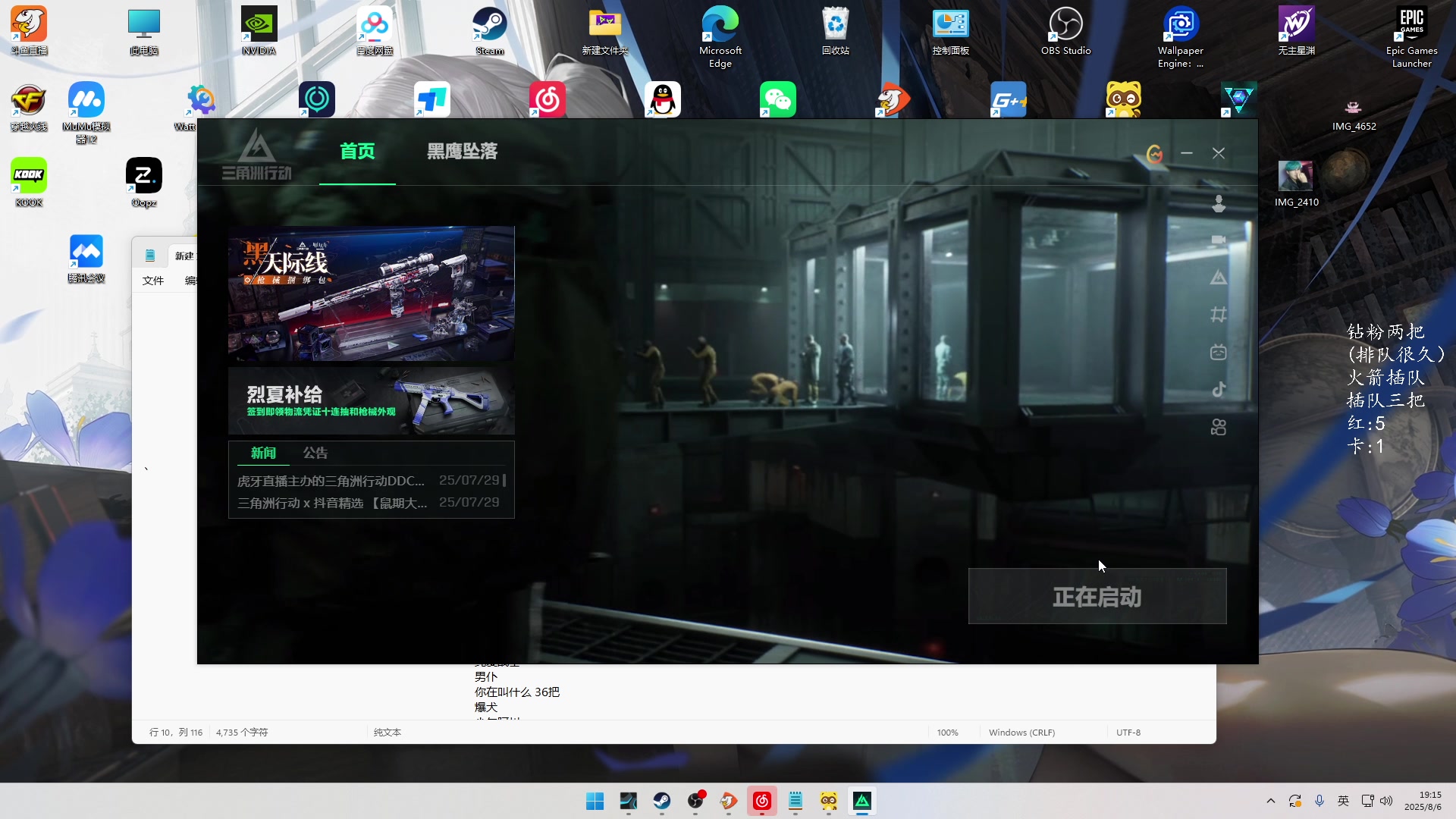This screenshot has width=1456, height=819.
Task: Select the WeChat desktop icon
Action: click(778, 99)
